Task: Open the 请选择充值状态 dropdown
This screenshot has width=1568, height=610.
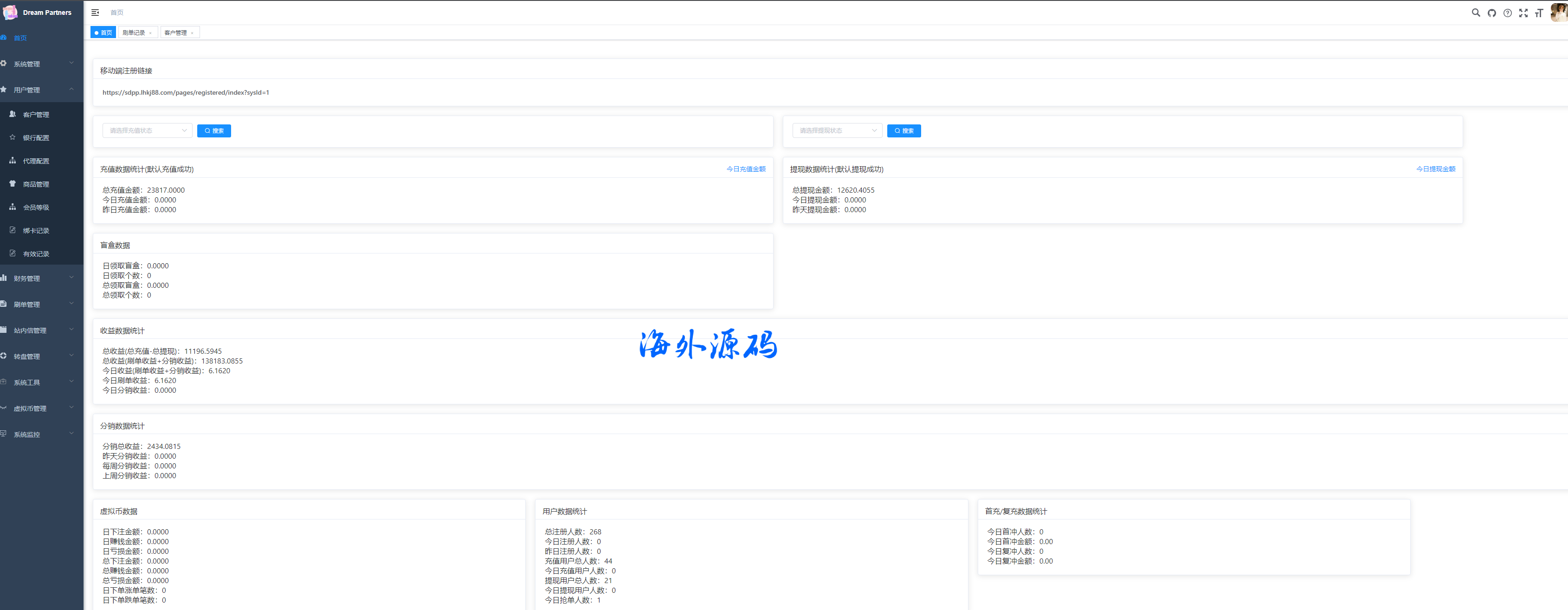Action: (x=147, y=130)
